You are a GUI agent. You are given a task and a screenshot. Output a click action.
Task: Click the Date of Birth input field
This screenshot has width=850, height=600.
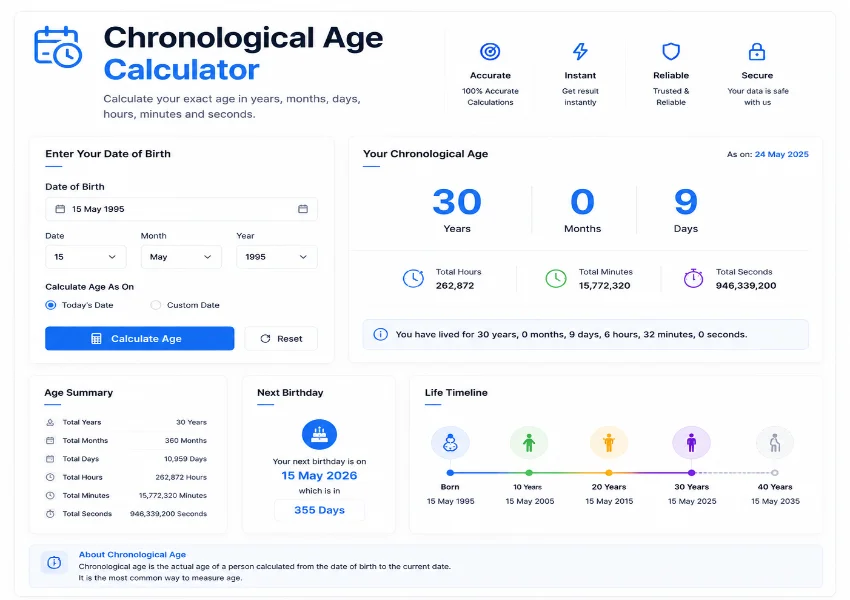pos(181,209)
